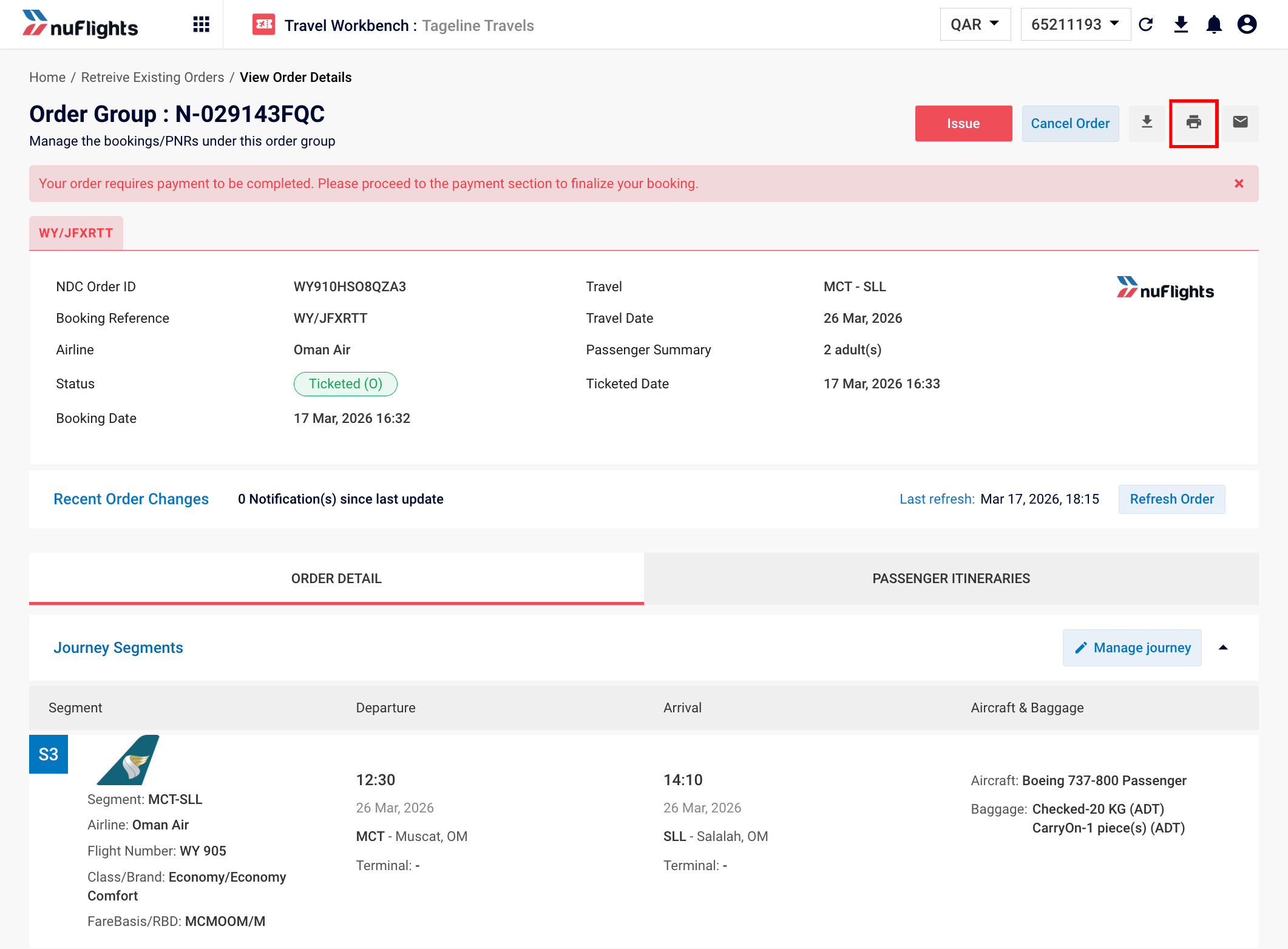Screen dimensions: 1288x949
Task: Click the 2 adult(s) passenger summary
Action: tap(852, 350)
